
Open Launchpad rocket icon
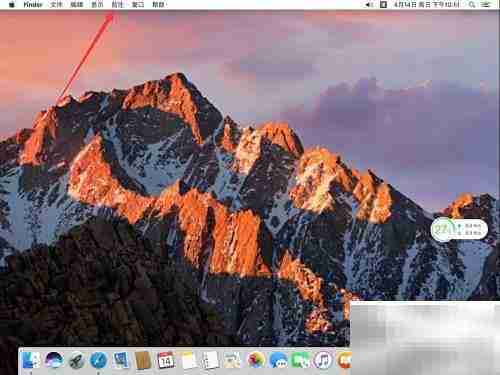click(x=76, y=361)
